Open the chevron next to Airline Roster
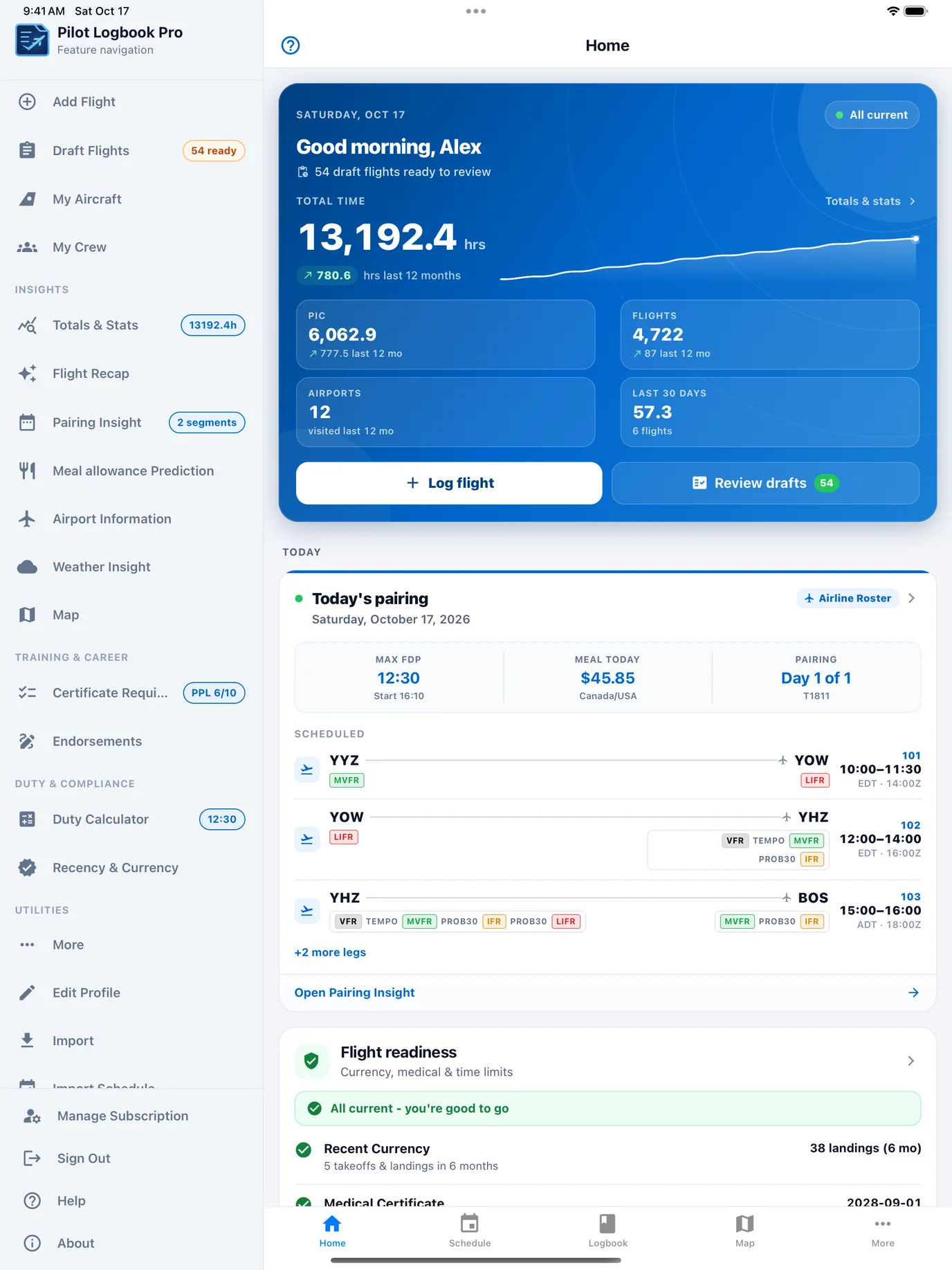The image size is (952, 1270). click(912, 598)
